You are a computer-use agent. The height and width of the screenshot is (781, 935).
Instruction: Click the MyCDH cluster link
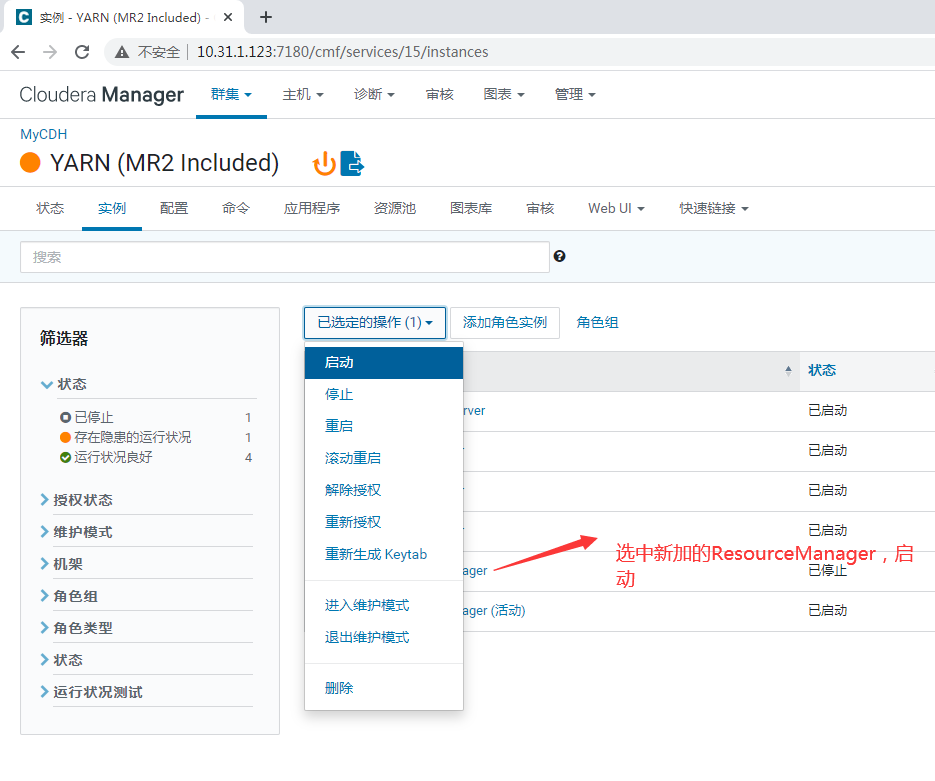click(44, 134)
